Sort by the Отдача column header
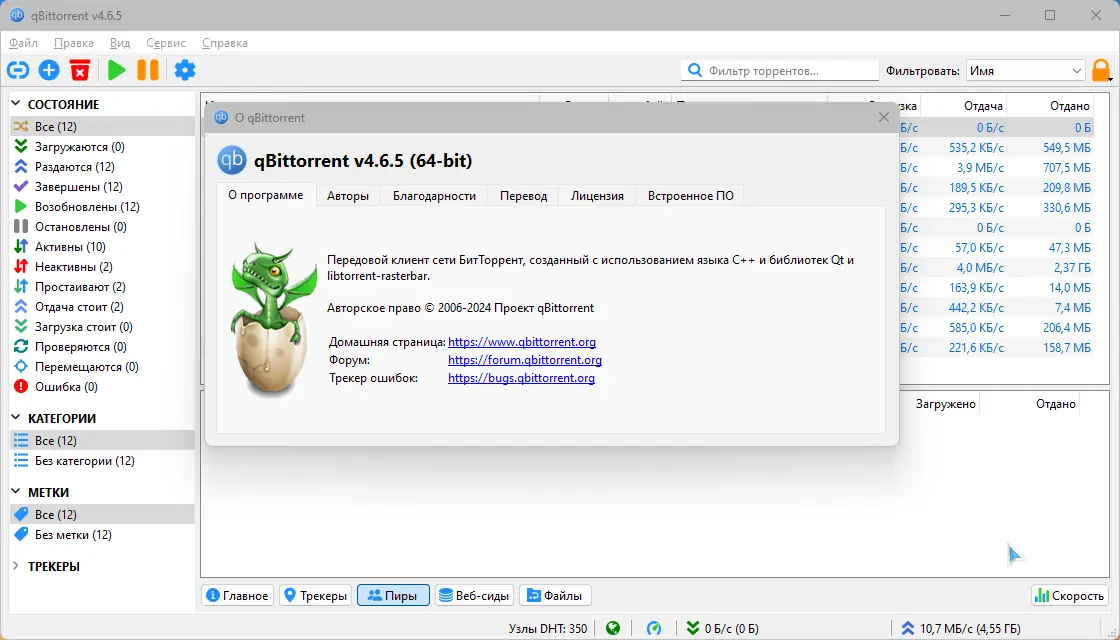The image size is (1120, 640). click(x=963, y=106)
